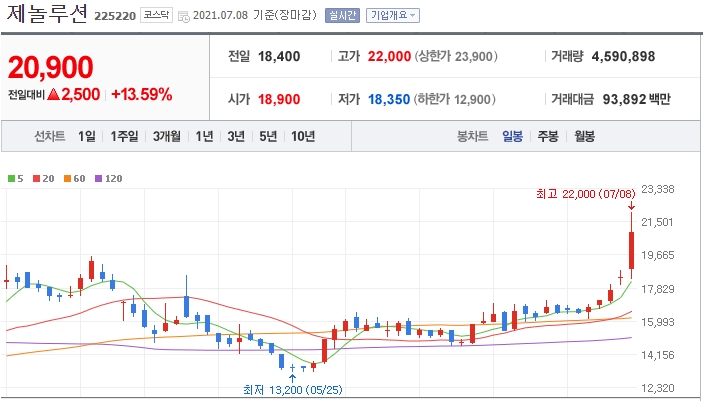Screen dimensions: 703x401
Task: Click the 19,665 price axis label
Action: tap(658, 255)
